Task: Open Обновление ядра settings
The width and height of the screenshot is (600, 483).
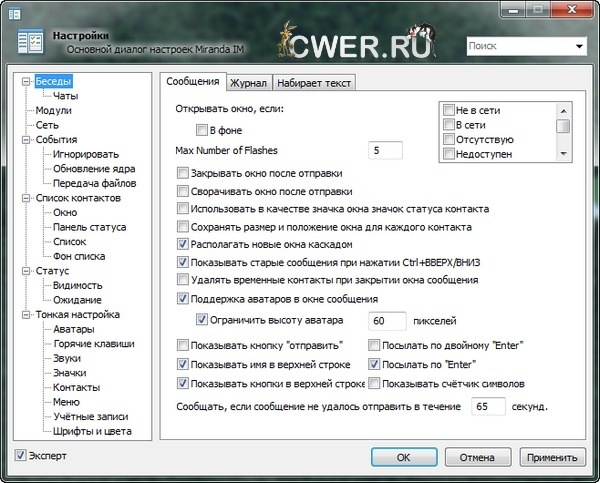Action: (94, 169)
